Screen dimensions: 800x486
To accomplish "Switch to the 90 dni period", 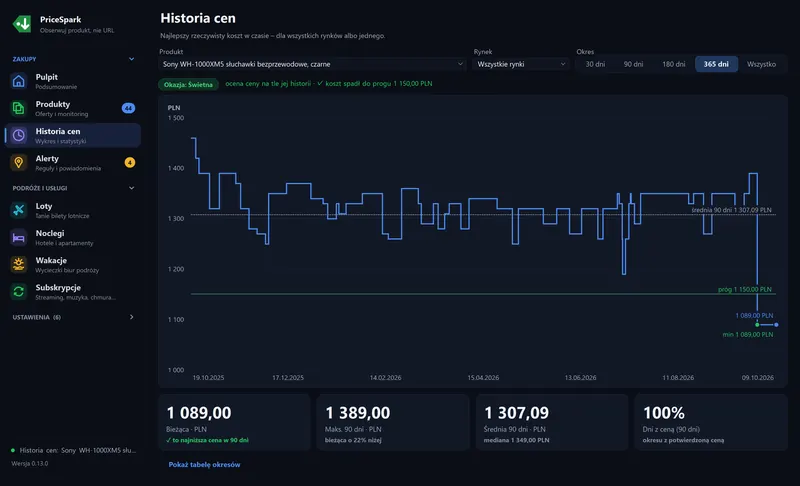I will (633, 64).
